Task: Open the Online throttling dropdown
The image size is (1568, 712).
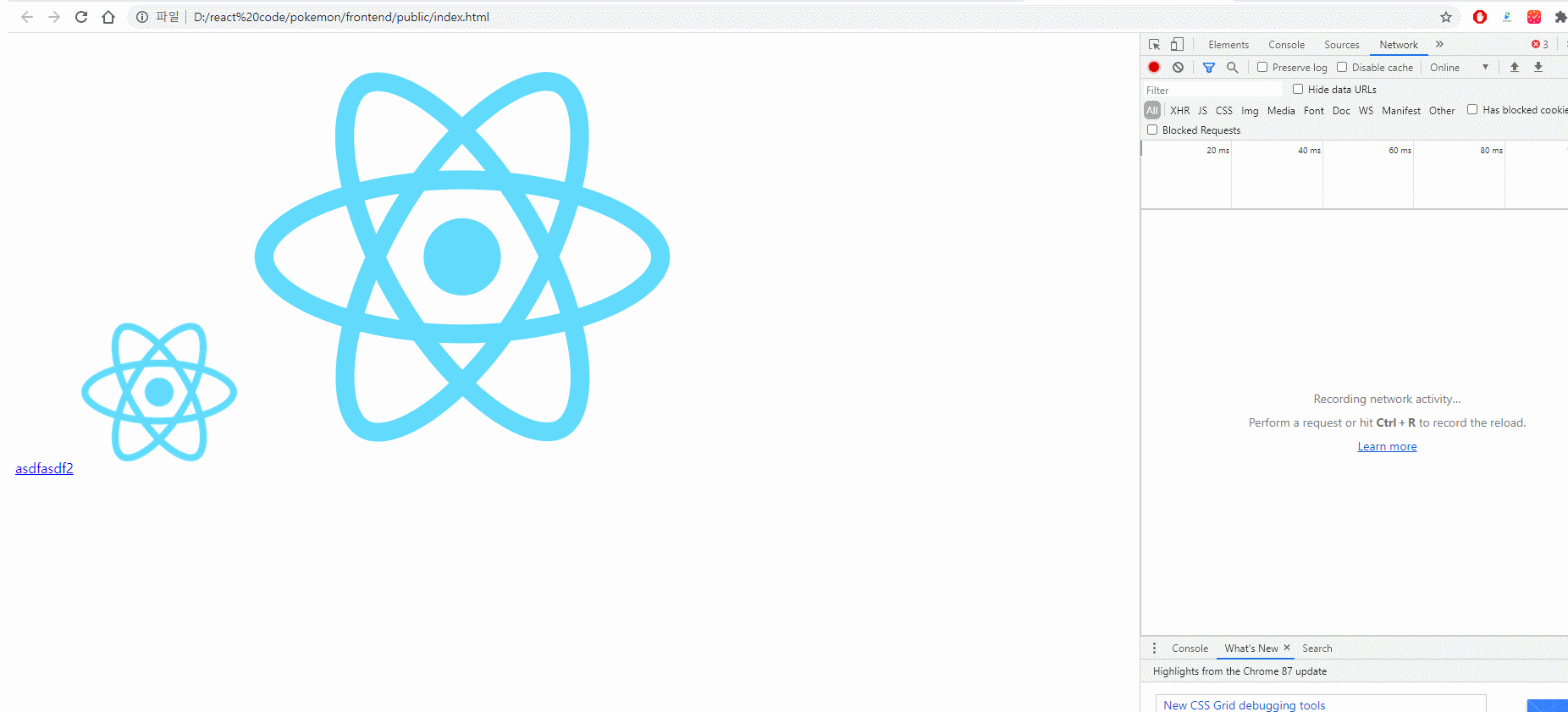Action: (x=1459, y=67)
